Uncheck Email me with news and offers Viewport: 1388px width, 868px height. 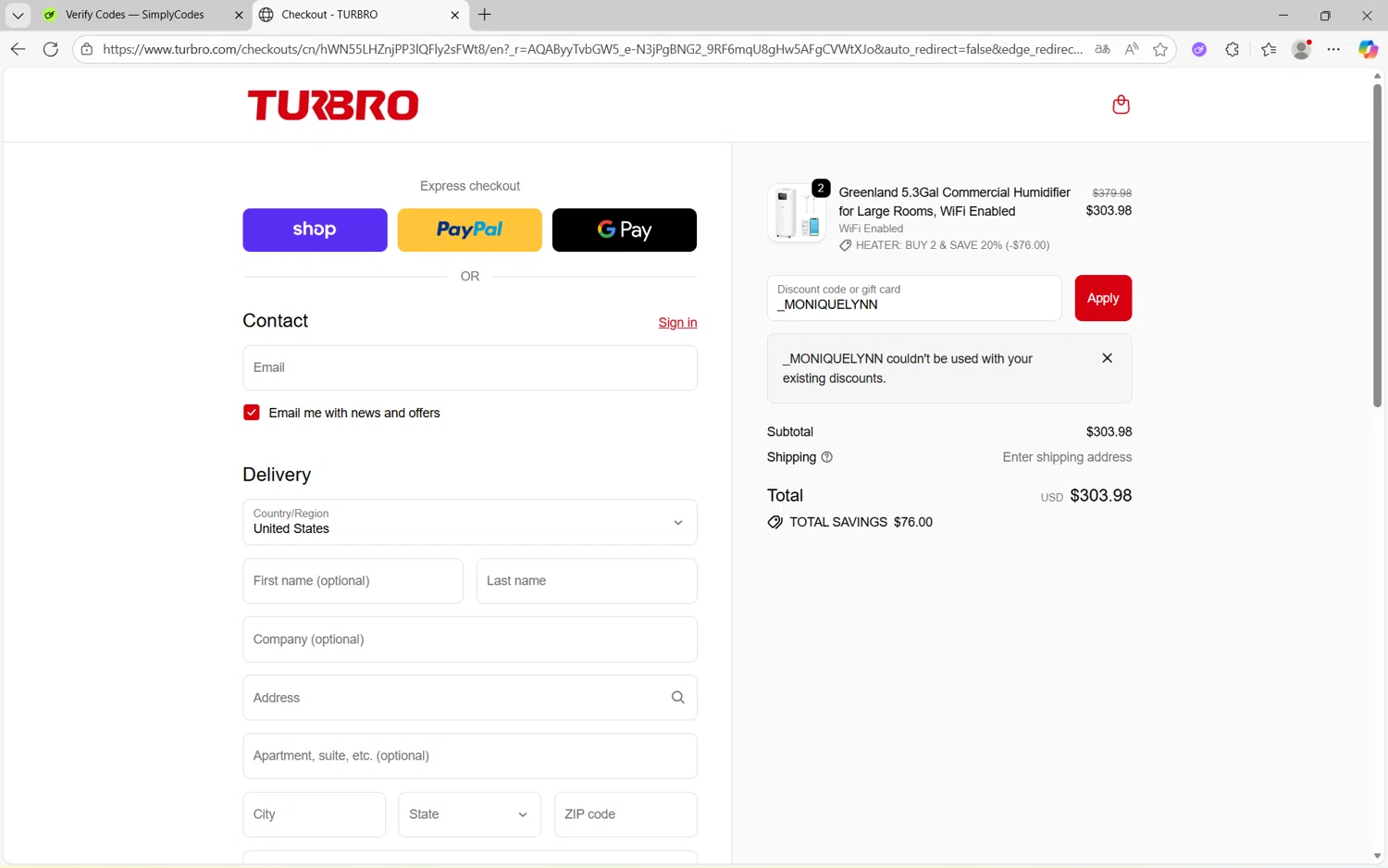click(252, 413)
